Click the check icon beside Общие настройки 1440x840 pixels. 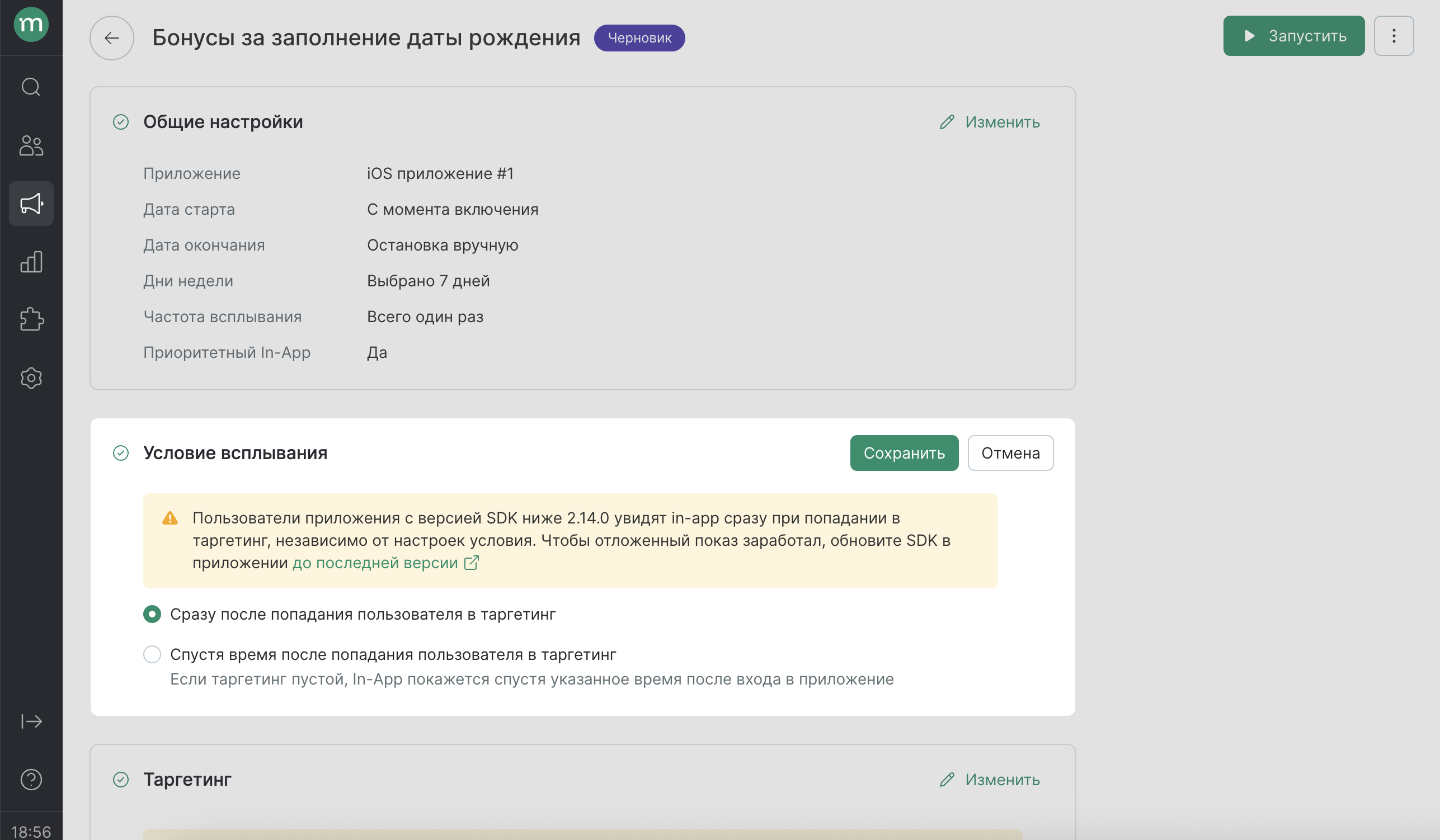(121, 122)
